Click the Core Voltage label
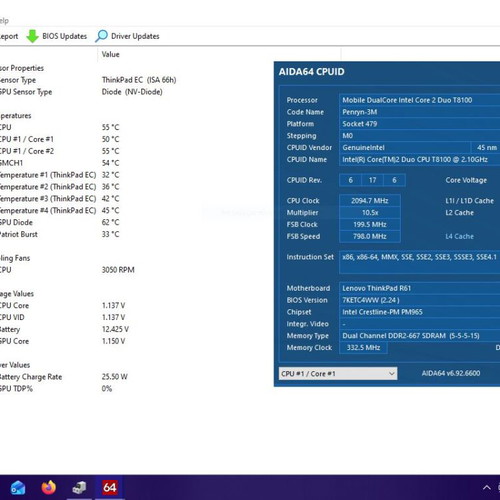 coord(466,180)
